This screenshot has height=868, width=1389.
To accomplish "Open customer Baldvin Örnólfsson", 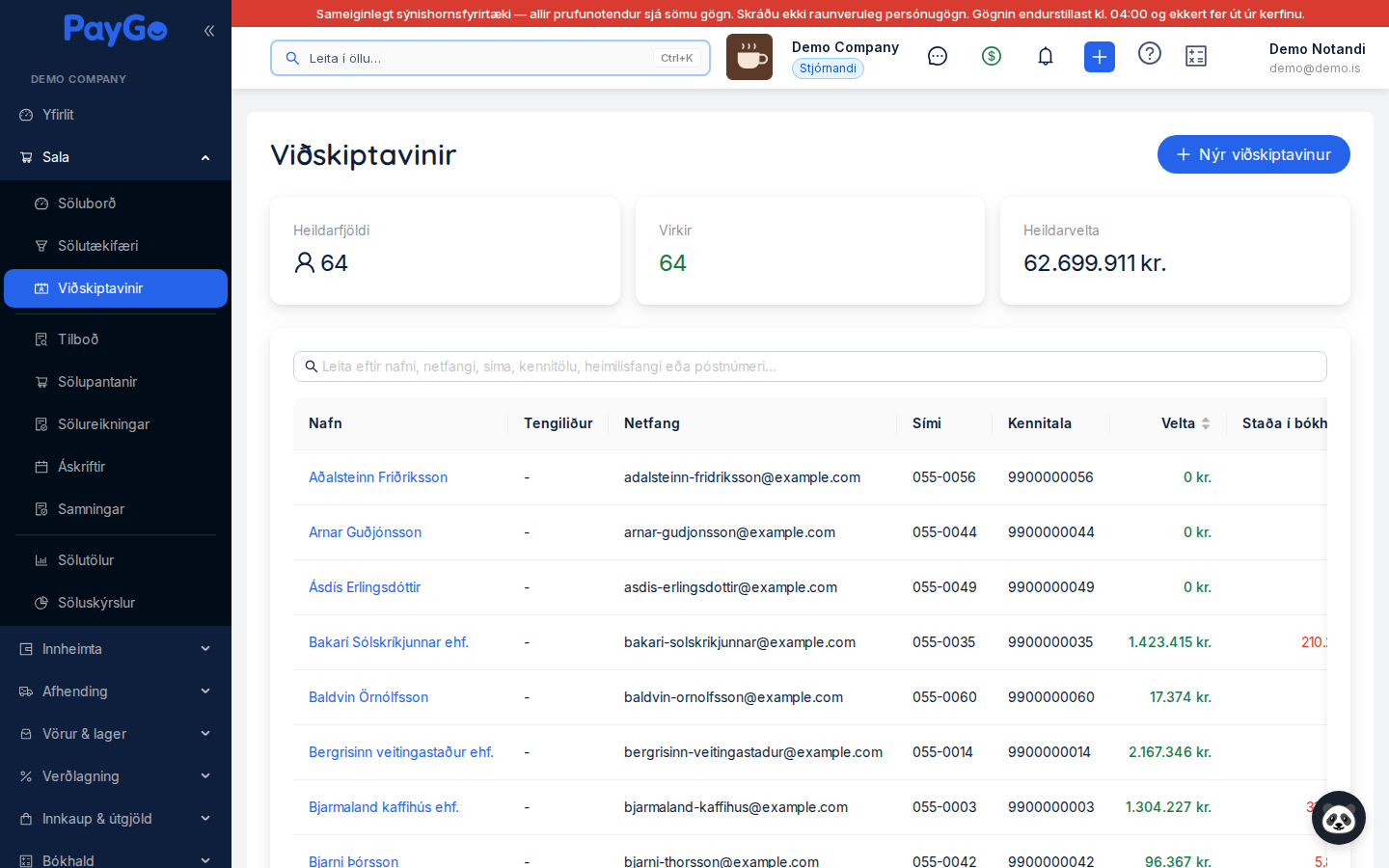I will click(x=368, y=697).
